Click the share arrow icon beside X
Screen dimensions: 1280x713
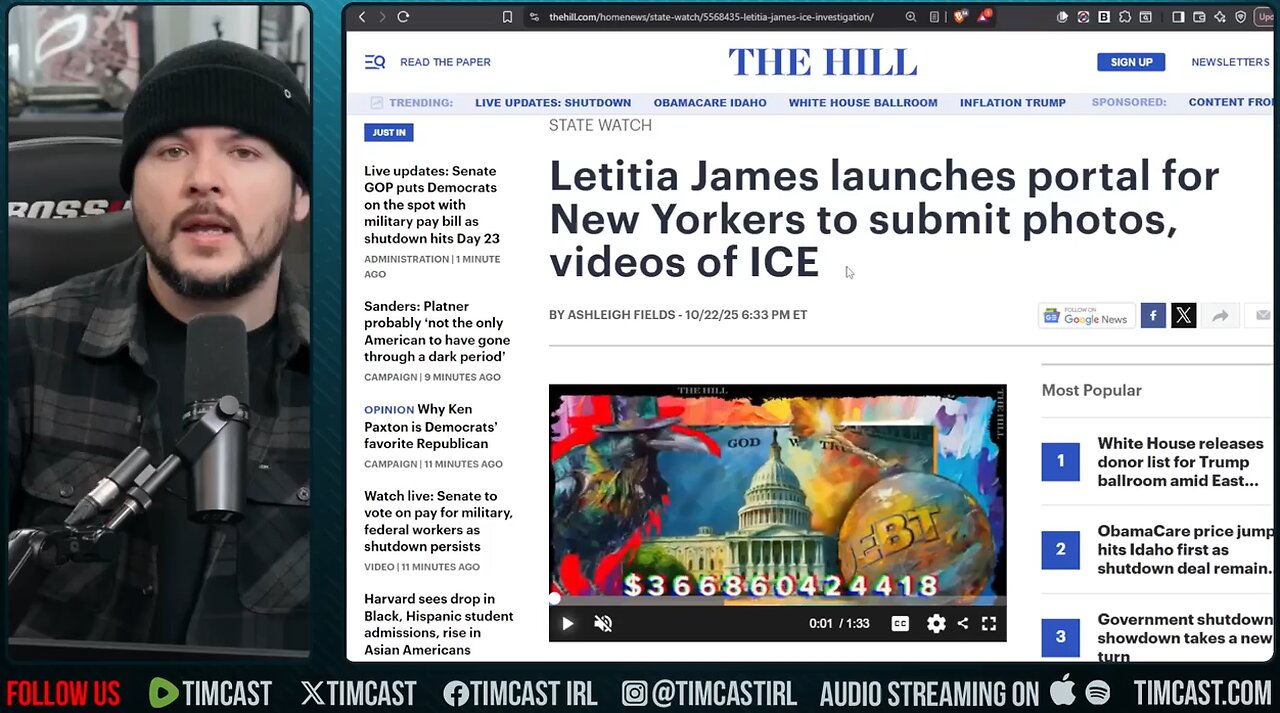tap(1220, 316)
